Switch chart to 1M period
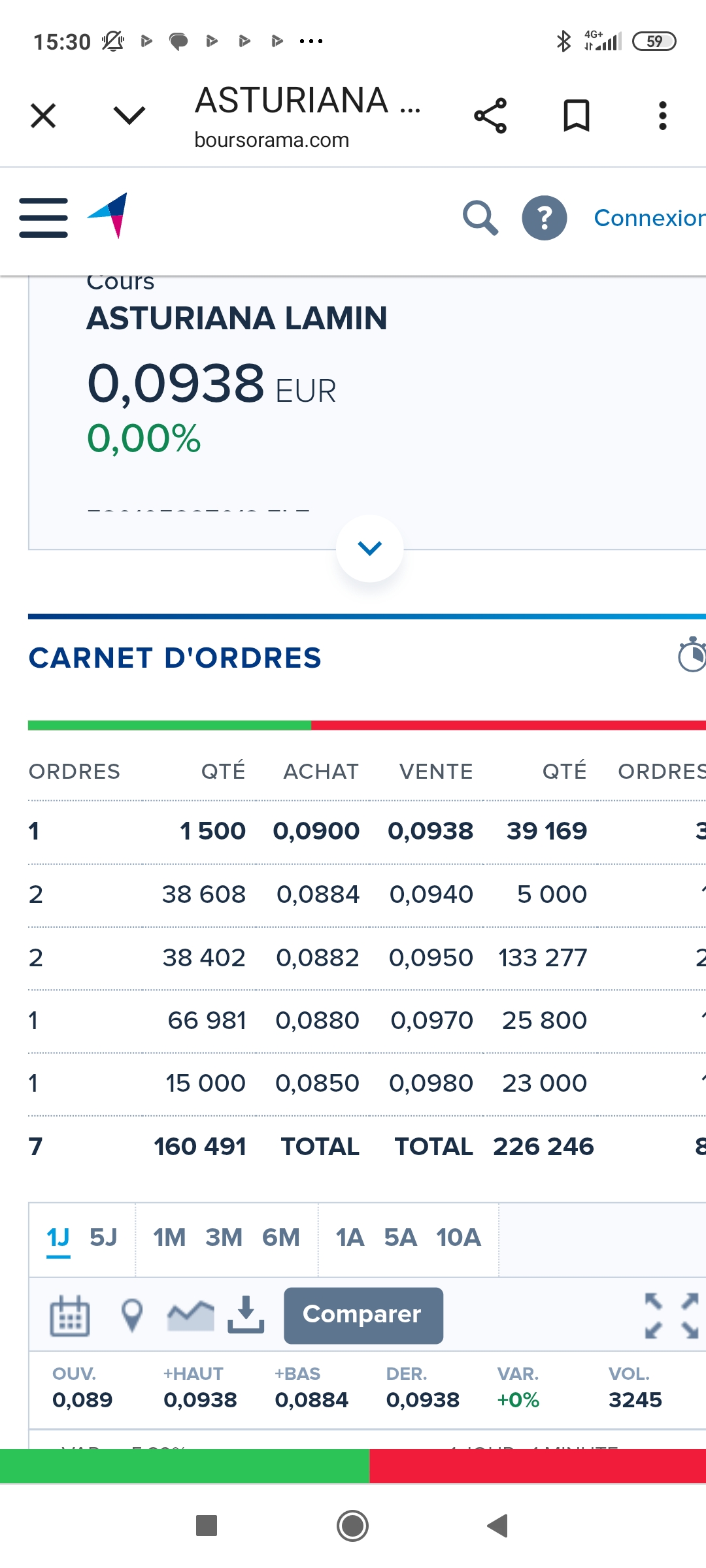Screen dimensions: 706x1568 click(x=169, y=1237)
